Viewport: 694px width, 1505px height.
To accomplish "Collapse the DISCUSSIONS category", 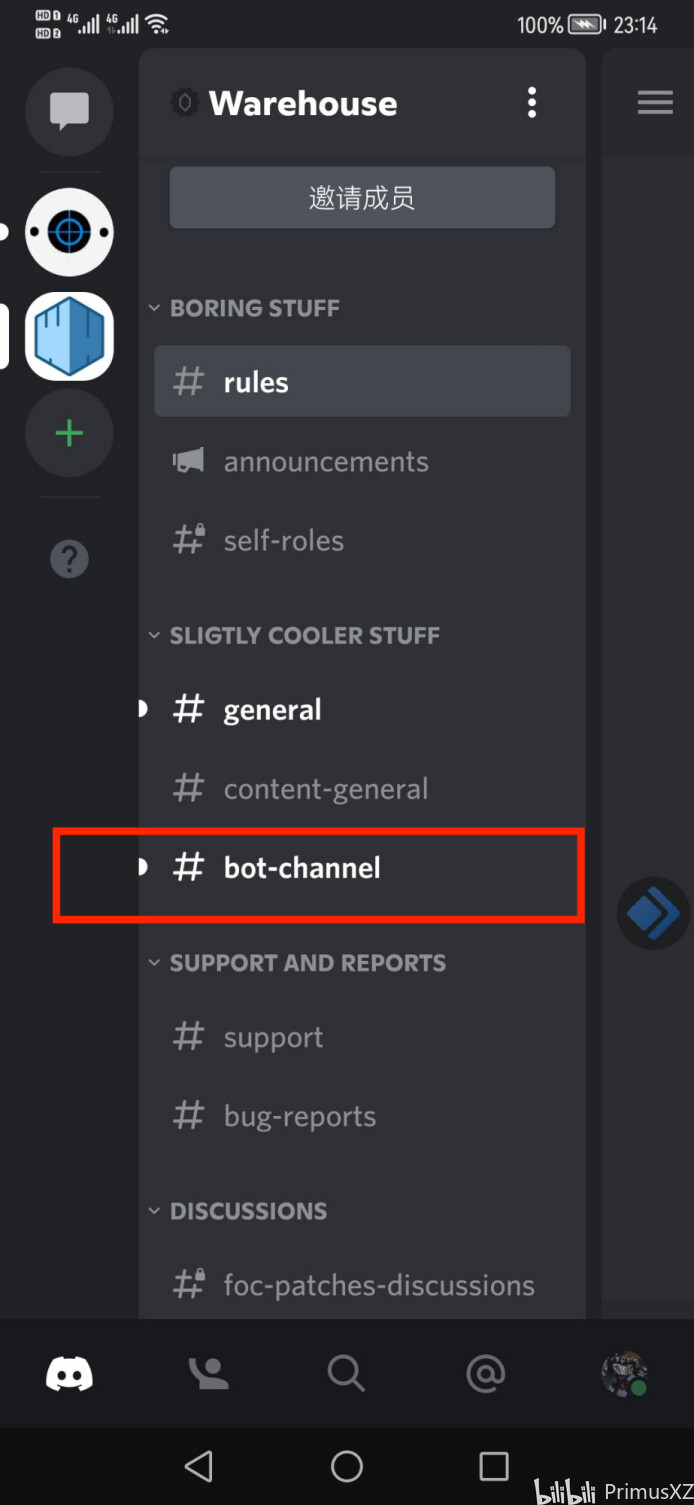I will point(238,1211).
